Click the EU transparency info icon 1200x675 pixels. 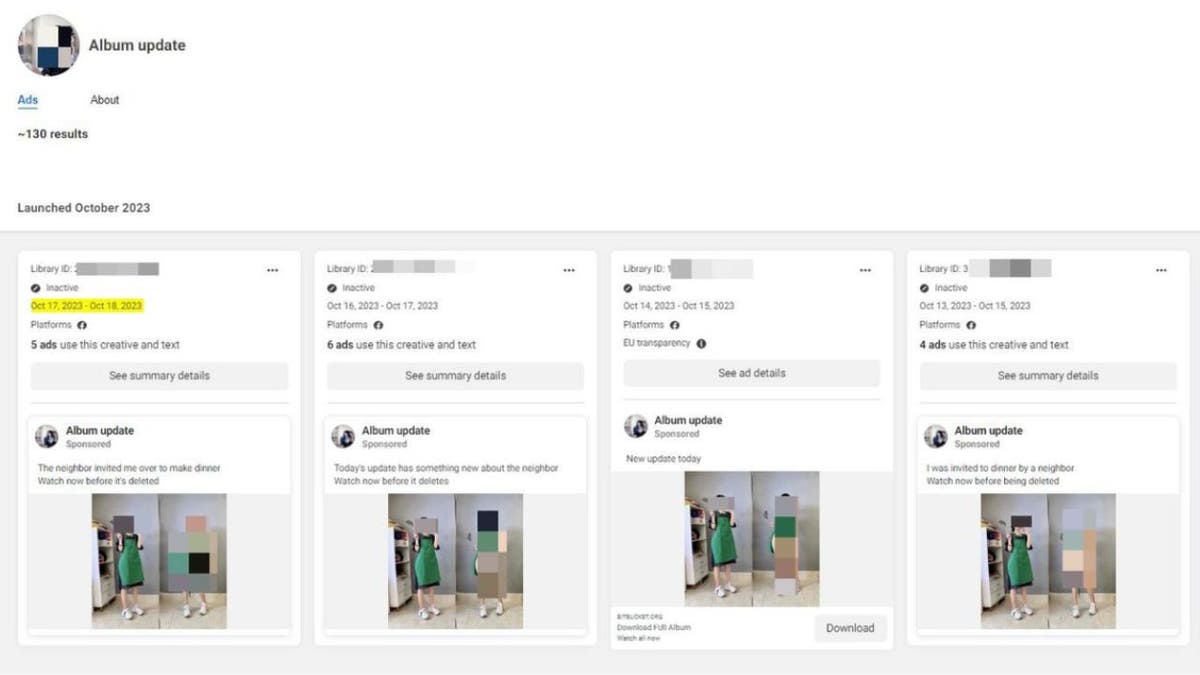pyautogui.click(x=701, y=343)
